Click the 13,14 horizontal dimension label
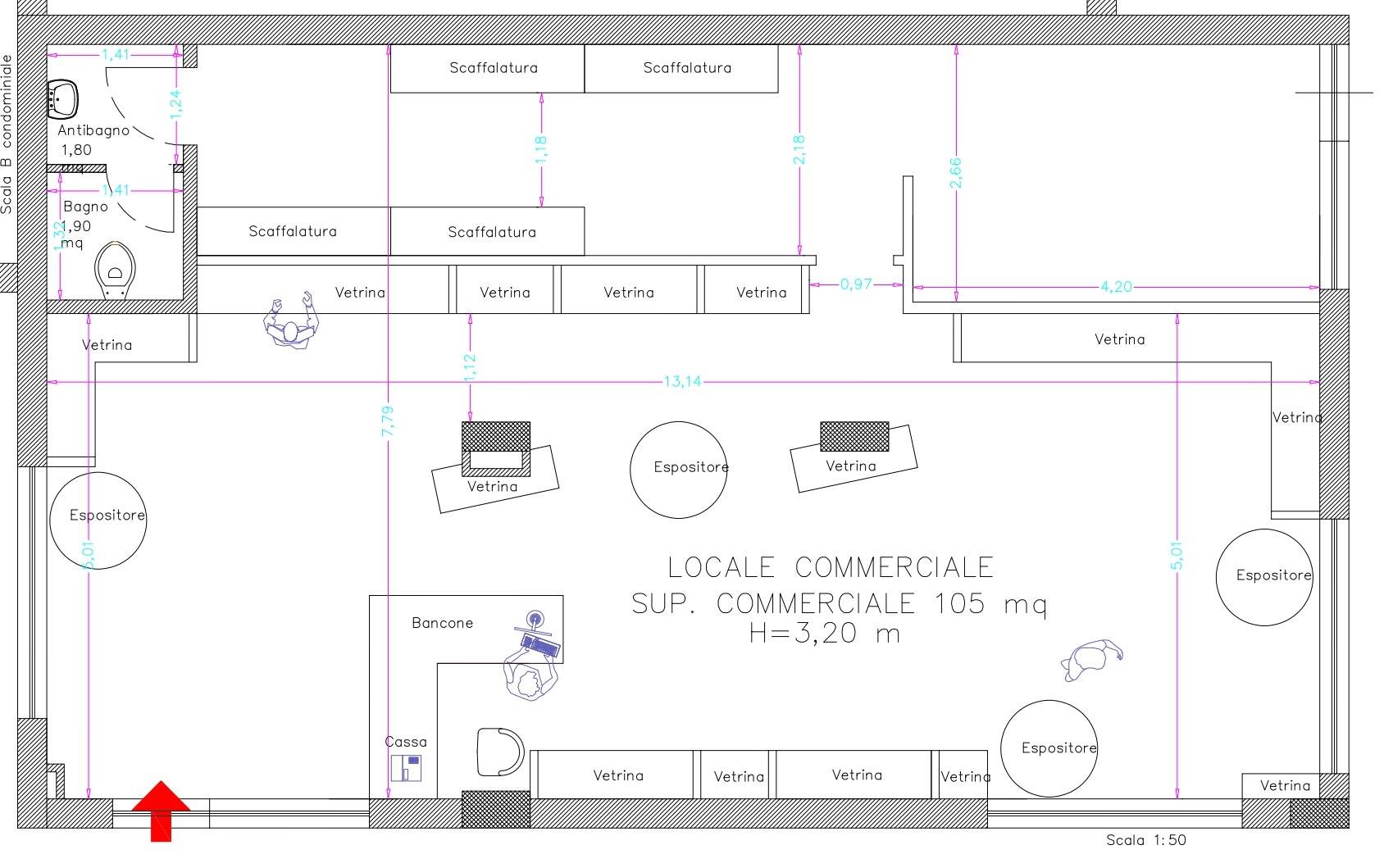The width and height of the screenshot is (1393, 868). pyautogui.click(x=682, y=382)
